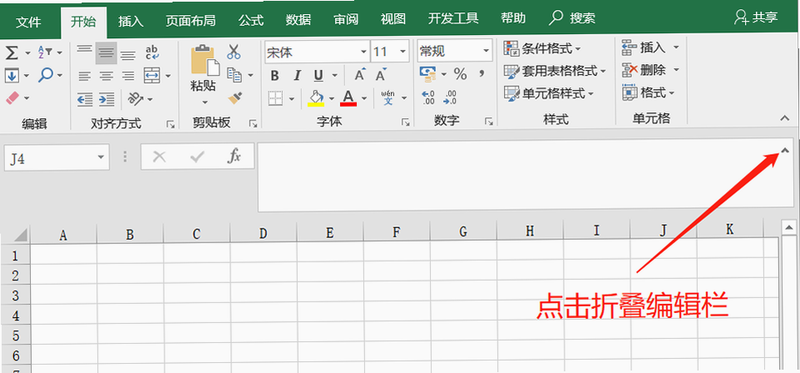
Task: Toggle wrap text
Action: [152, 52]
